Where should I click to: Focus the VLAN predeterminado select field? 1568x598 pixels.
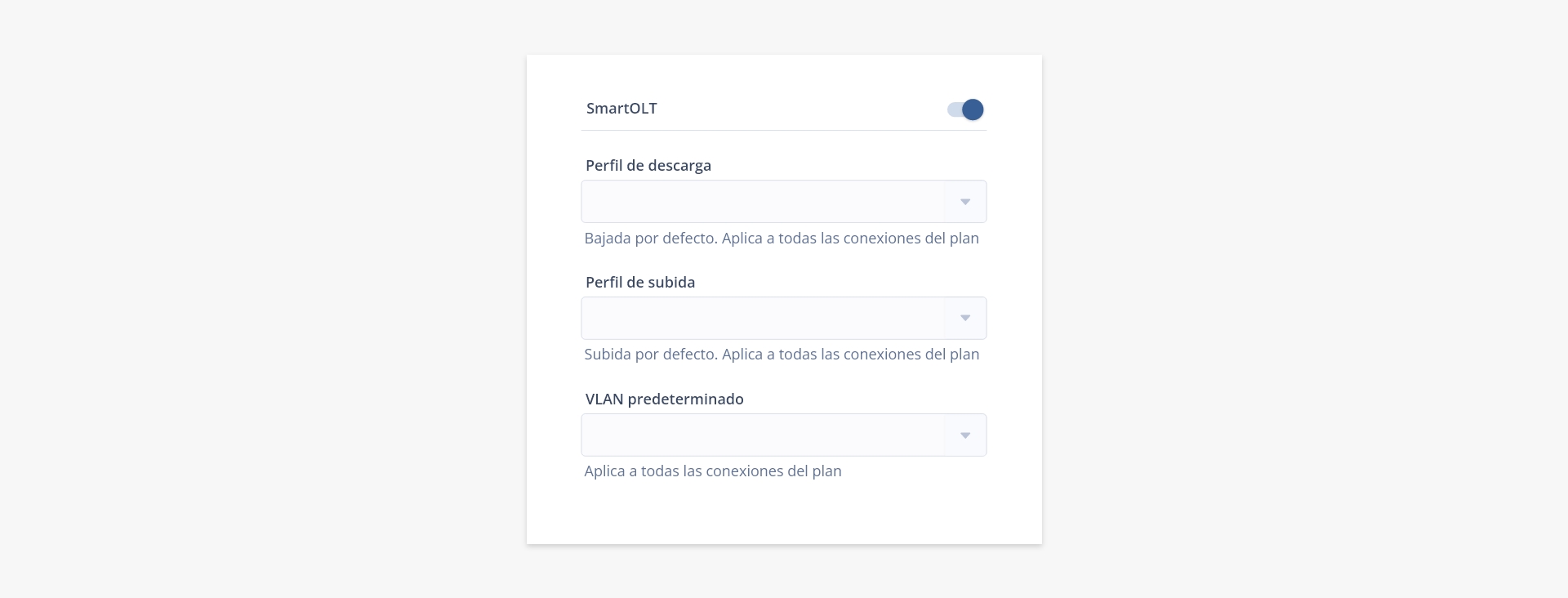[x=762, y=435]
